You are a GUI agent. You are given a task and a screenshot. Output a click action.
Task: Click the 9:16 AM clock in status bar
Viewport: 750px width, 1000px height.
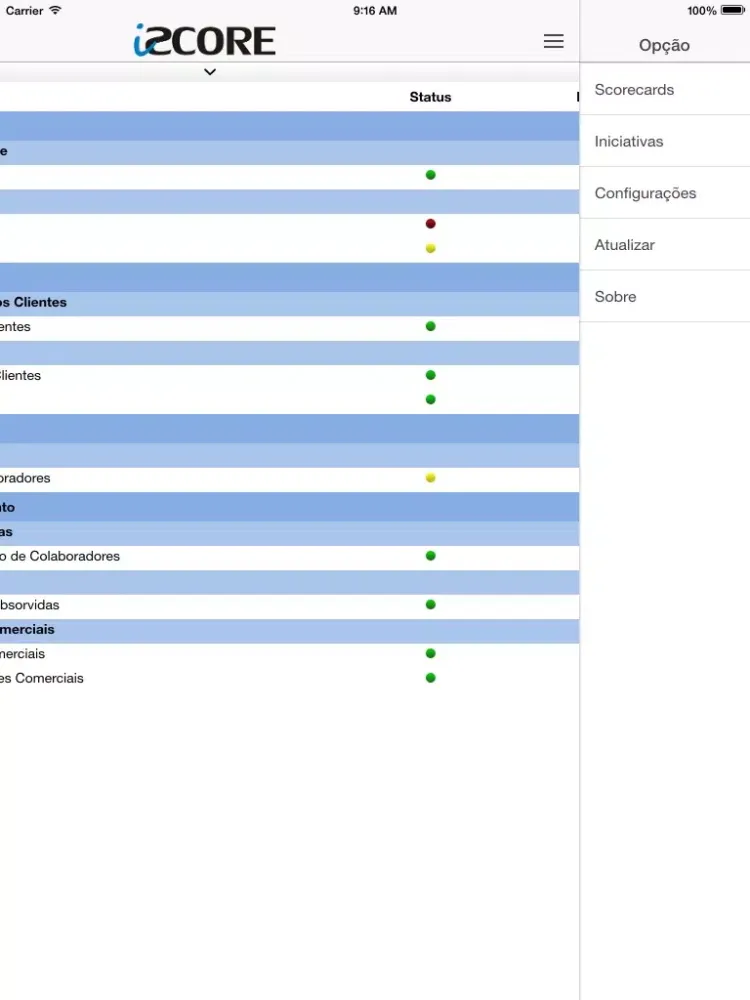(375, 11)
